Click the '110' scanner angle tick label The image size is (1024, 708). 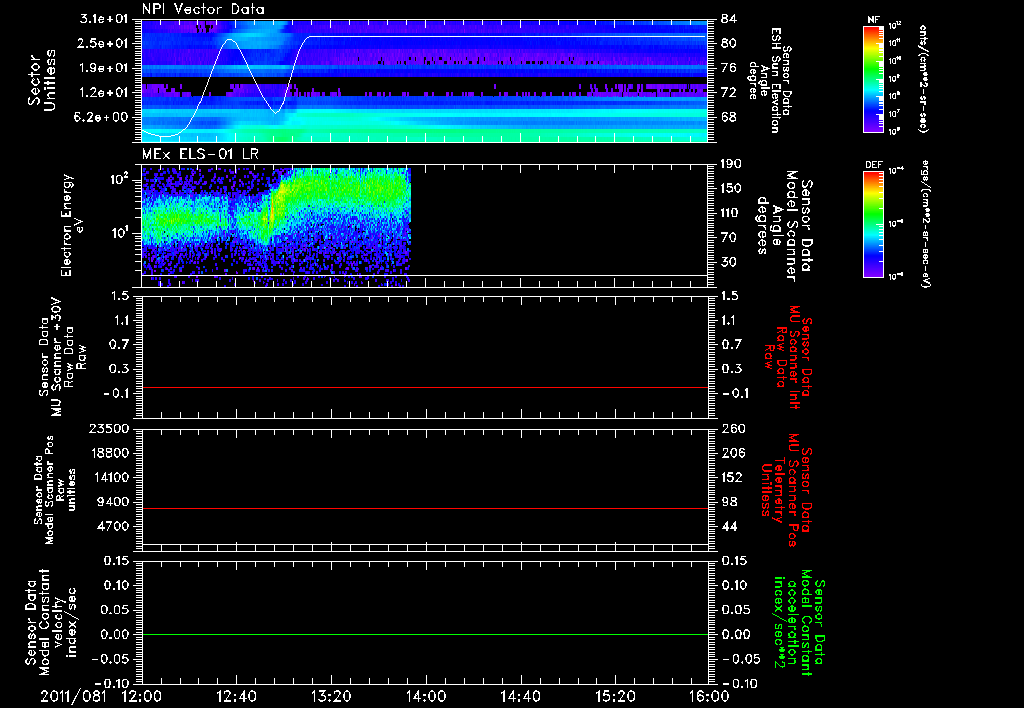[731, 213]
